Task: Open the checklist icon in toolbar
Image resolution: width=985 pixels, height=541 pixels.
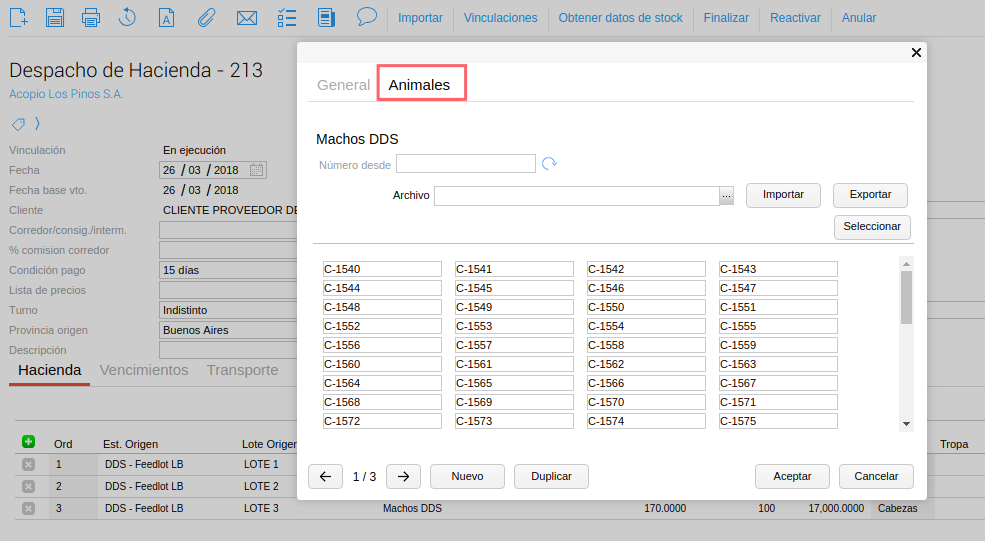Action: coord(286,17)
